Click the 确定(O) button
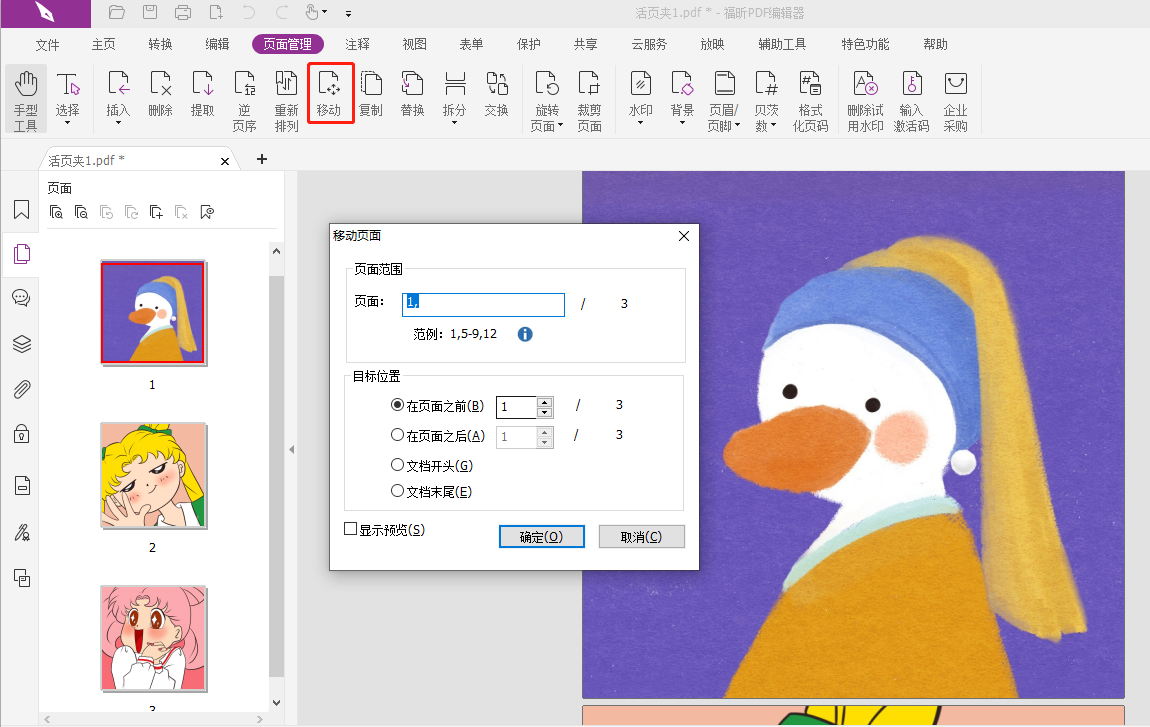The image size is (1150, 727). tap(541, 537)
